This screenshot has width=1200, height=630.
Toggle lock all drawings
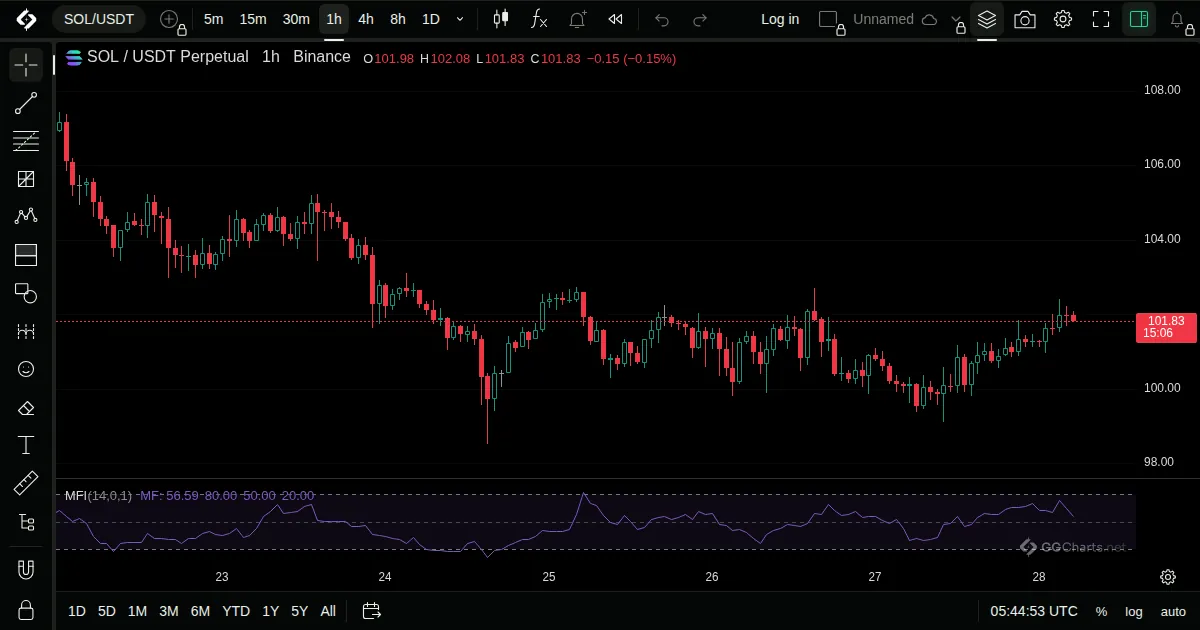coord(26,609)
